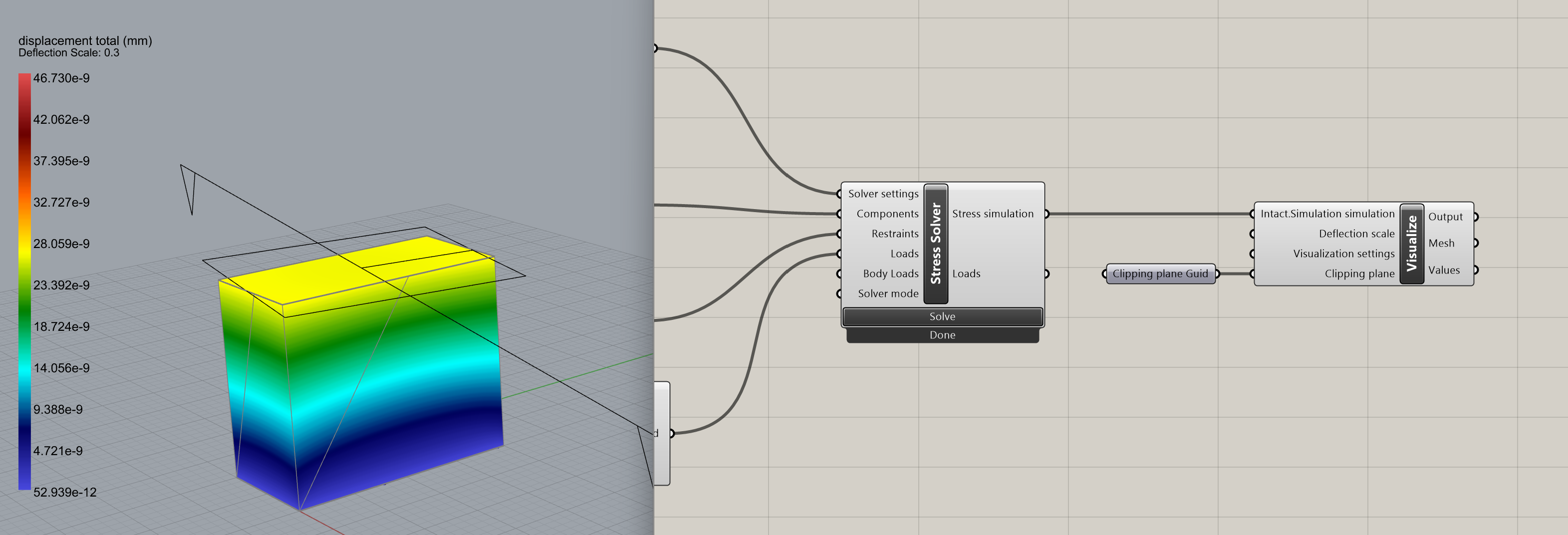Click the Stress simulation output grip
Viewport: 1568px width, 535px height.
tap(1047, 214)
